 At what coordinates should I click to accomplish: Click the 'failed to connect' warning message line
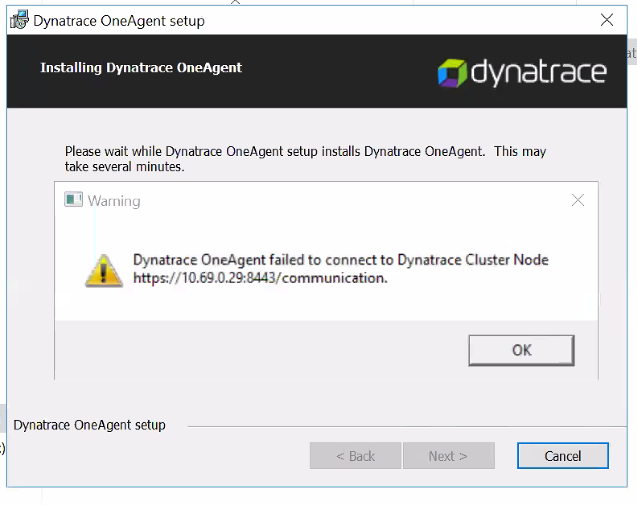(340, 260)
